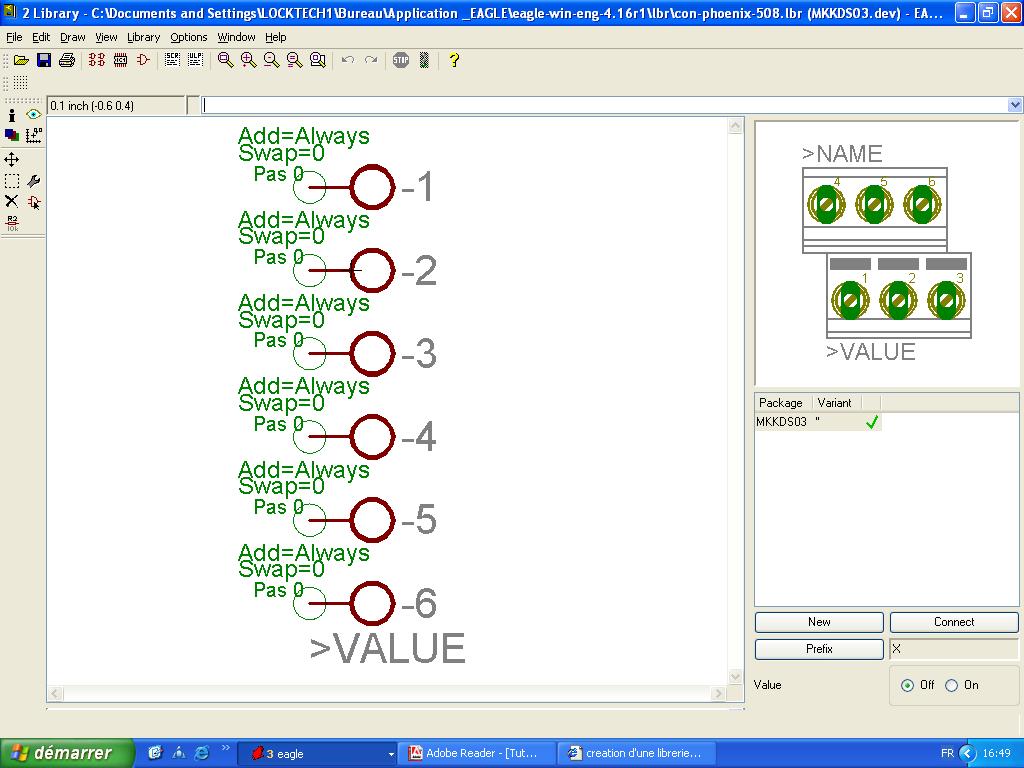Open the Grid settings tool

(x=34, y=136)
